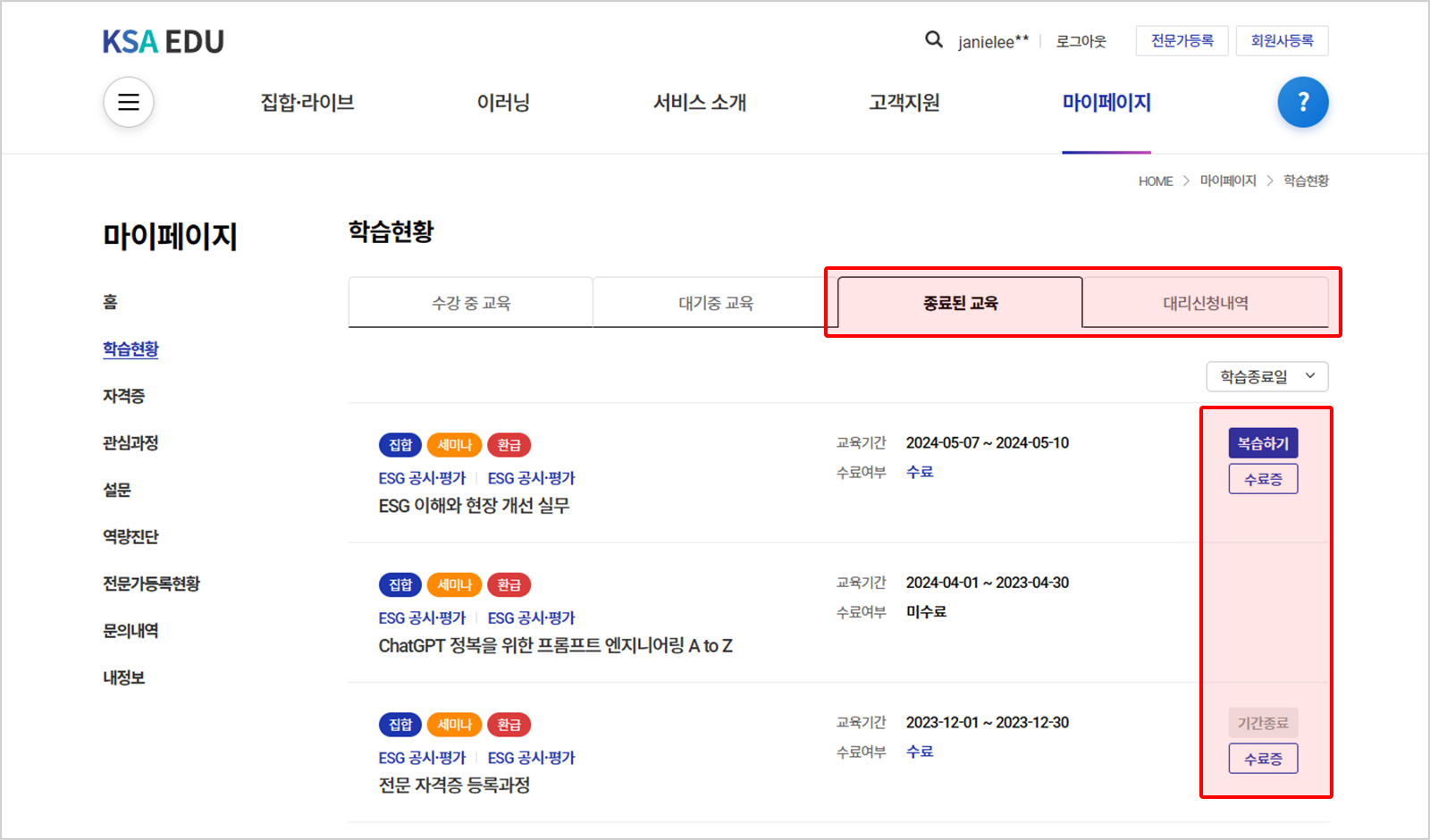Viewport: 1430px width, 840px height.
Task: Switch to the 수강 중 교육 tab
Action: tap(471, 303)
